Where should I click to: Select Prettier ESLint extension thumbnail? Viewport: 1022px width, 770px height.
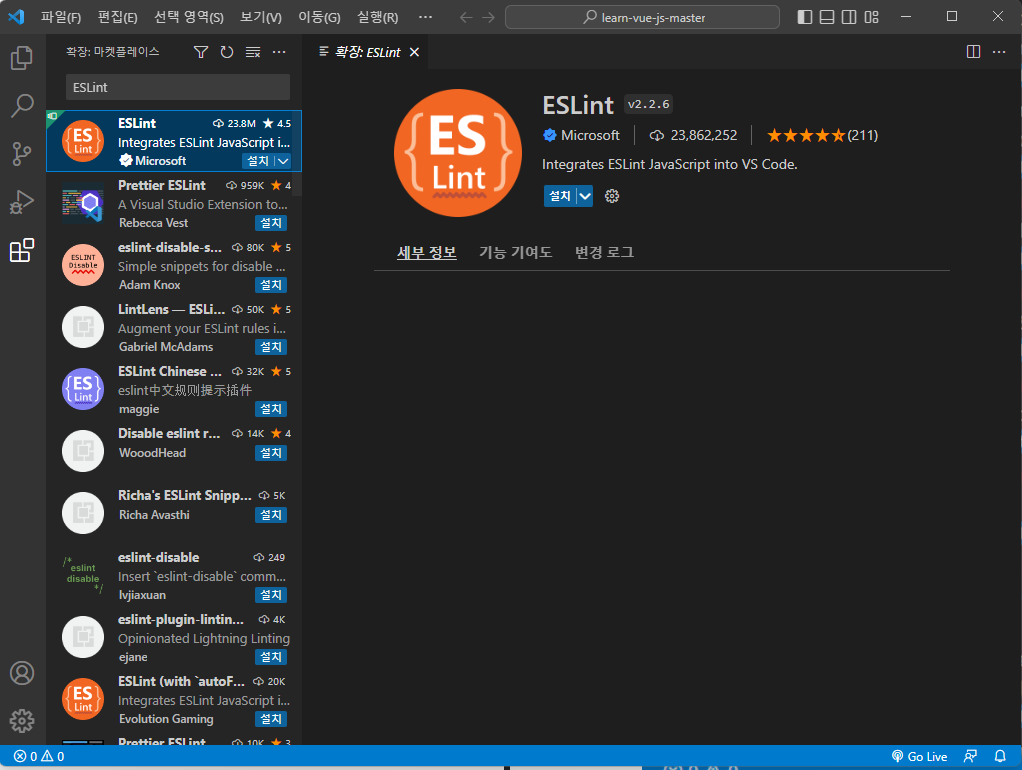point(83,204)
